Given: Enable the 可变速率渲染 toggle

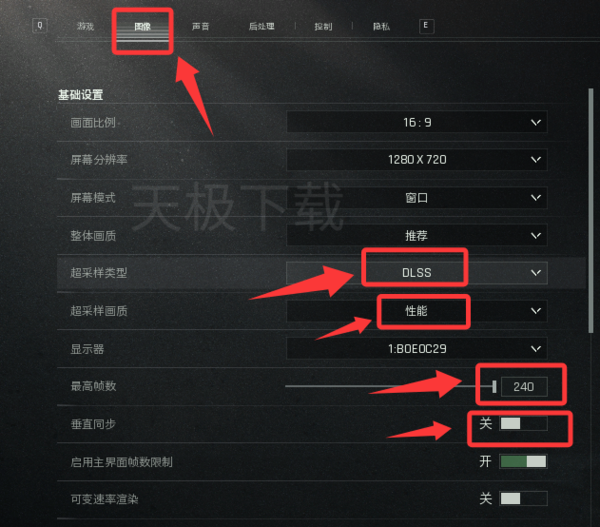Looking at the screenshot, I should [x=523, y=499].
